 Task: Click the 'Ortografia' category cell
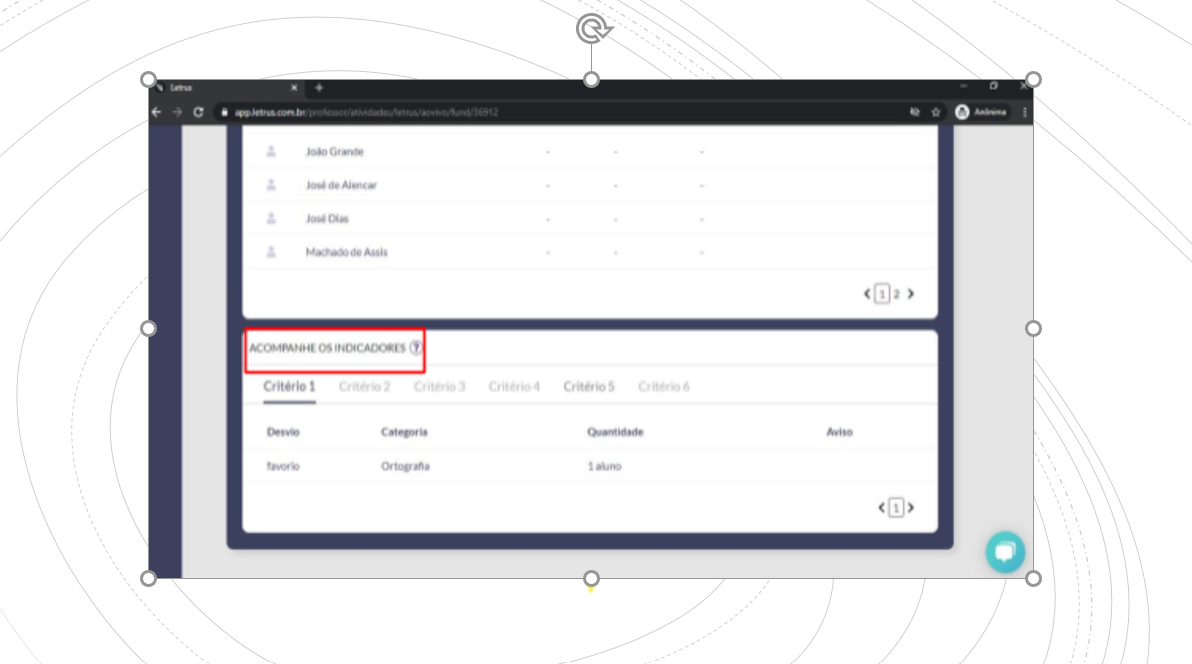405,466
